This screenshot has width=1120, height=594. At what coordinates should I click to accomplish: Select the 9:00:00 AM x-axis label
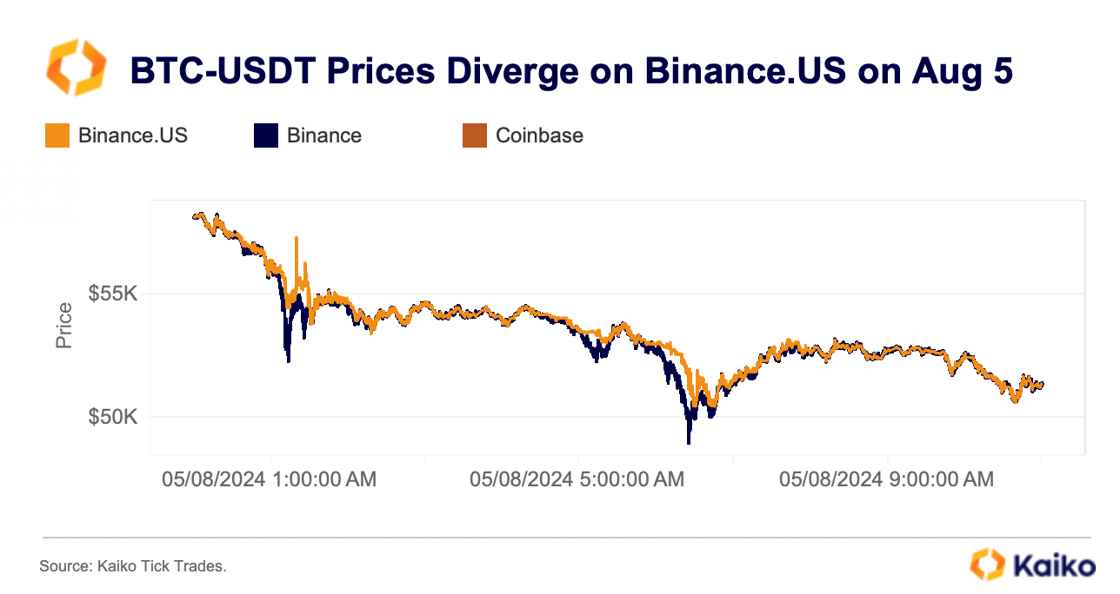pyautogui.click(x=886, y=479)
